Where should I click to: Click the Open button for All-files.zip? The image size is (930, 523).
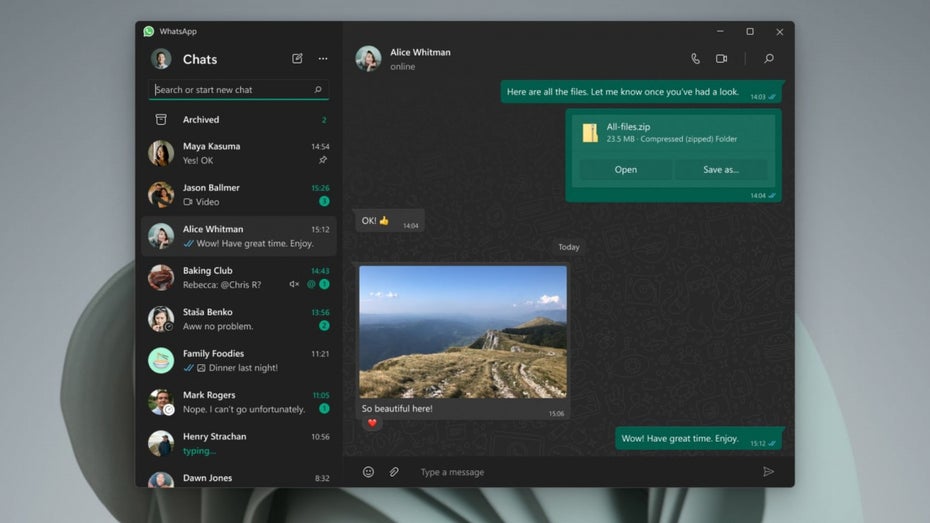626,170
